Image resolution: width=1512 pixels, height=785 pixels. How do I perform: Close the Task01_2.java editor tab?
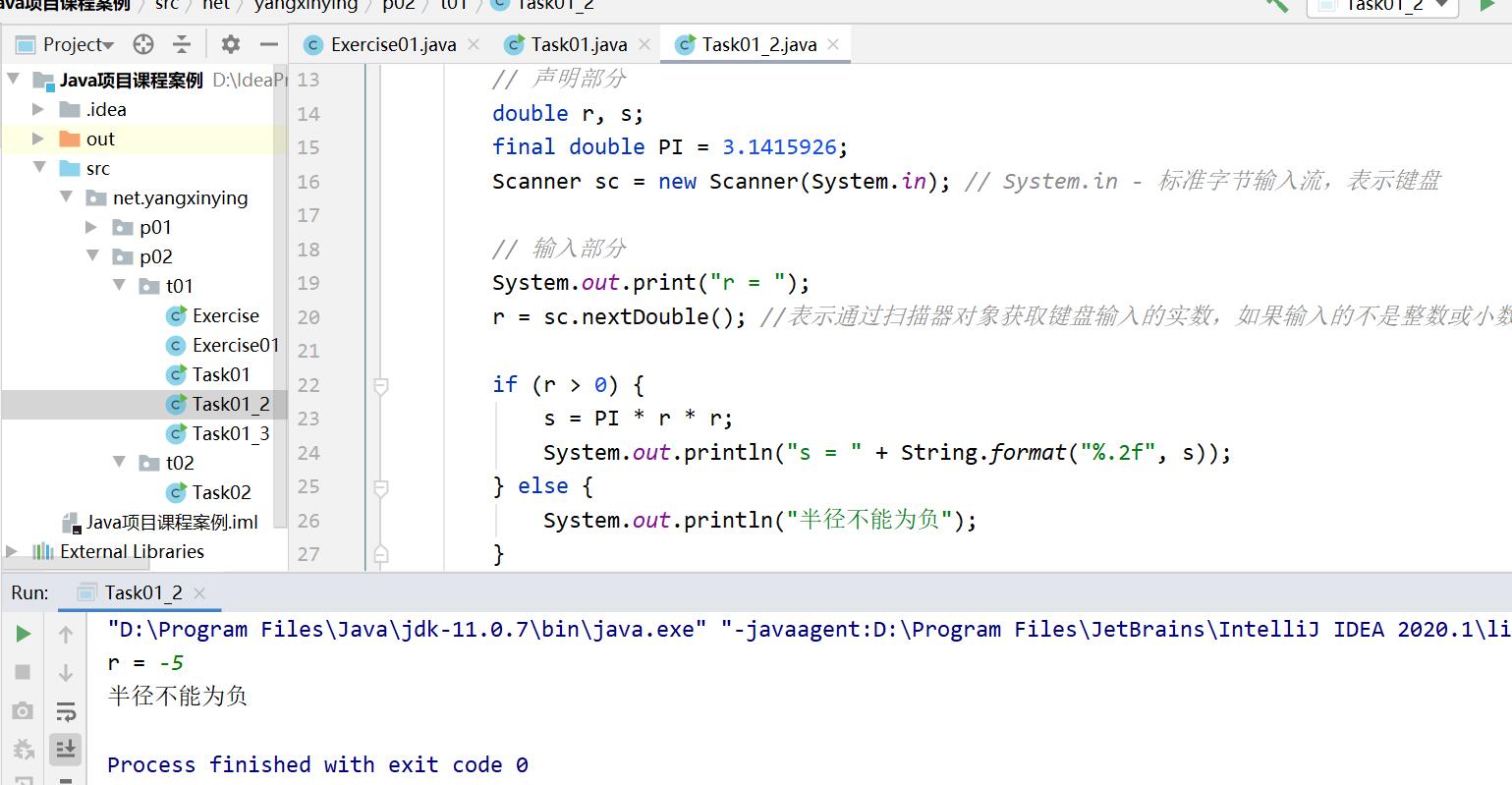point(833,44)
